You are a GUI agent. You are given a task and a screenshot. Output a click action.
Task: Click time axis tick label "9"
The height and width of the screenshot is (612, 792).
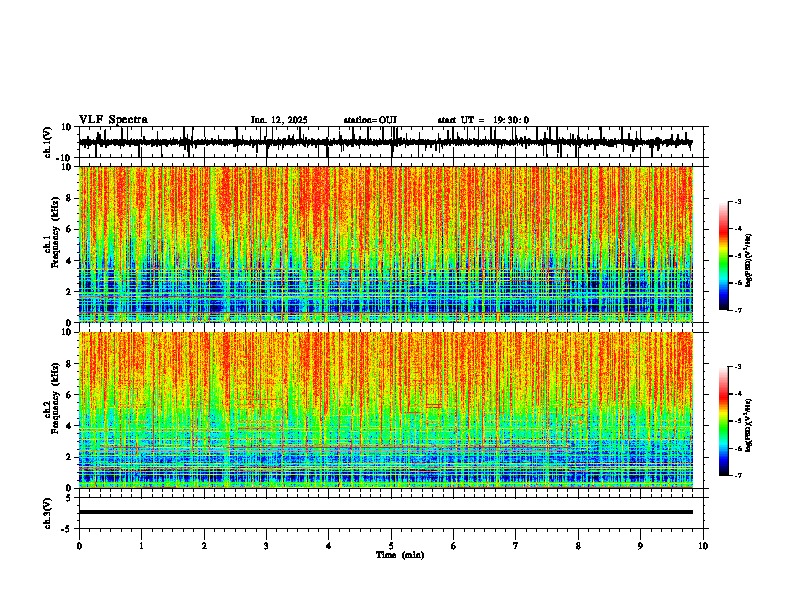(x=640, y=546)
